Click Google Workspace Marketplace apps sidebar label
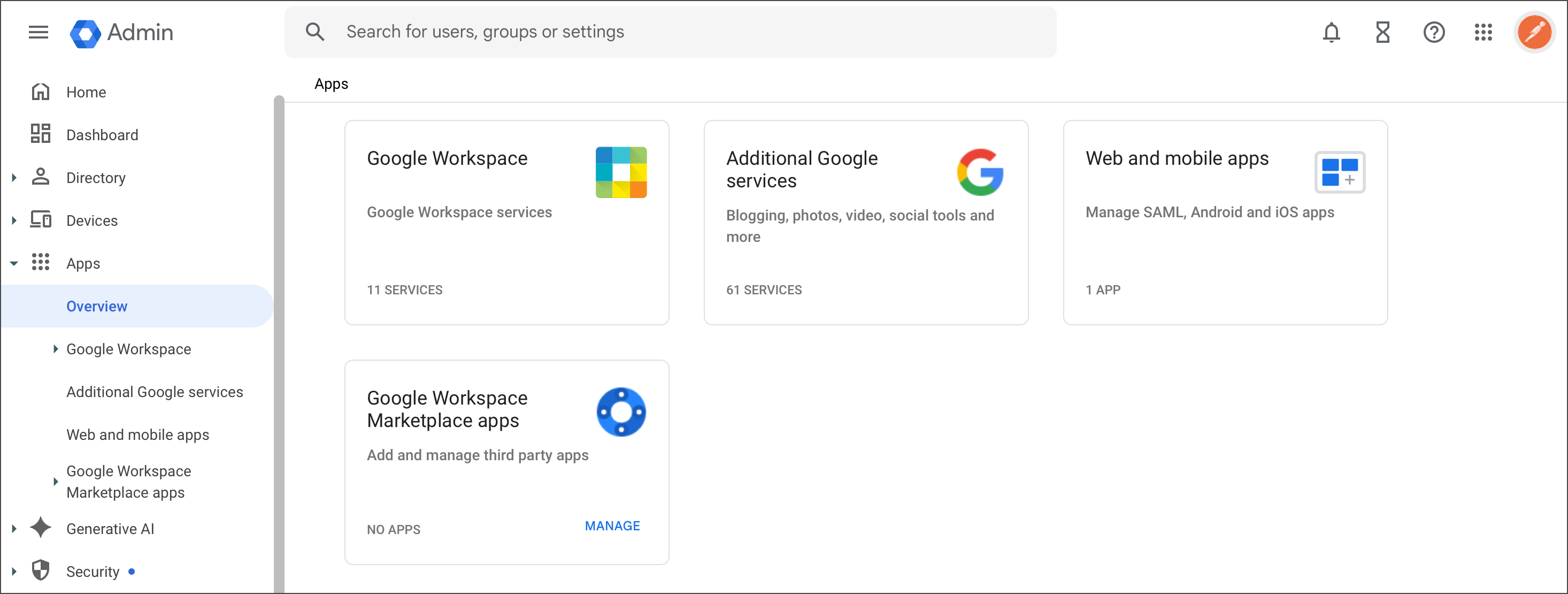Viewport: 1568px width, 594px height. click(x=128, y=482)
